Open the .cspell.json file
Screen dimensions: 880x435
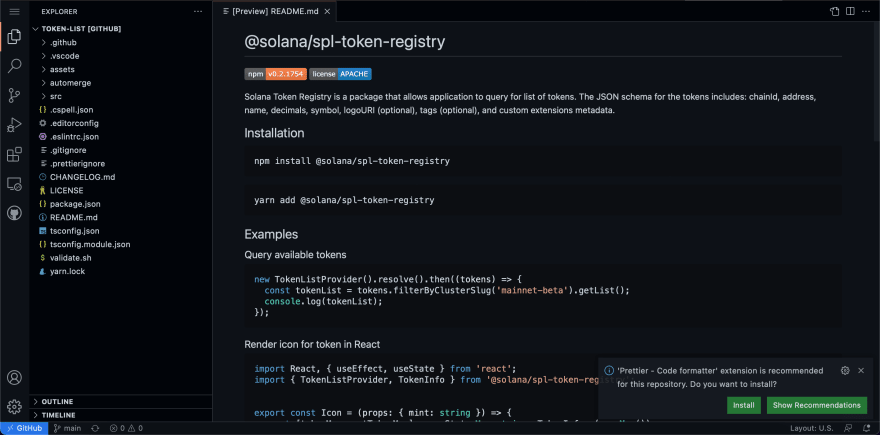tap(121, 110)
